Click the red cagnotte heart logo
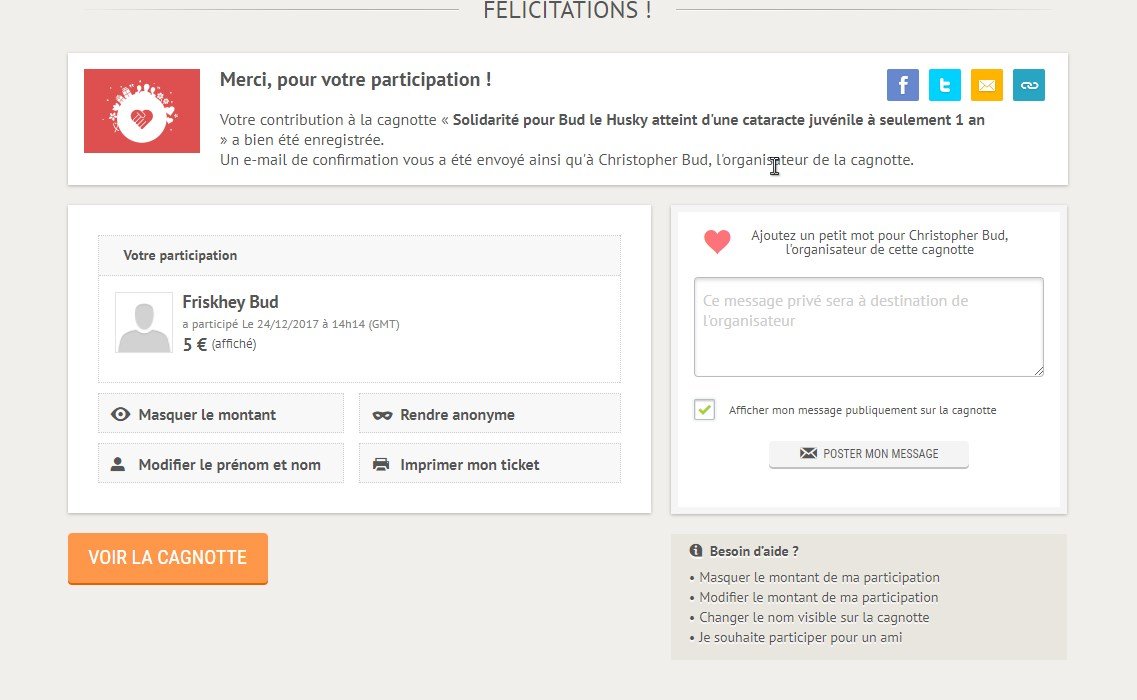 (x=142, y=111)
